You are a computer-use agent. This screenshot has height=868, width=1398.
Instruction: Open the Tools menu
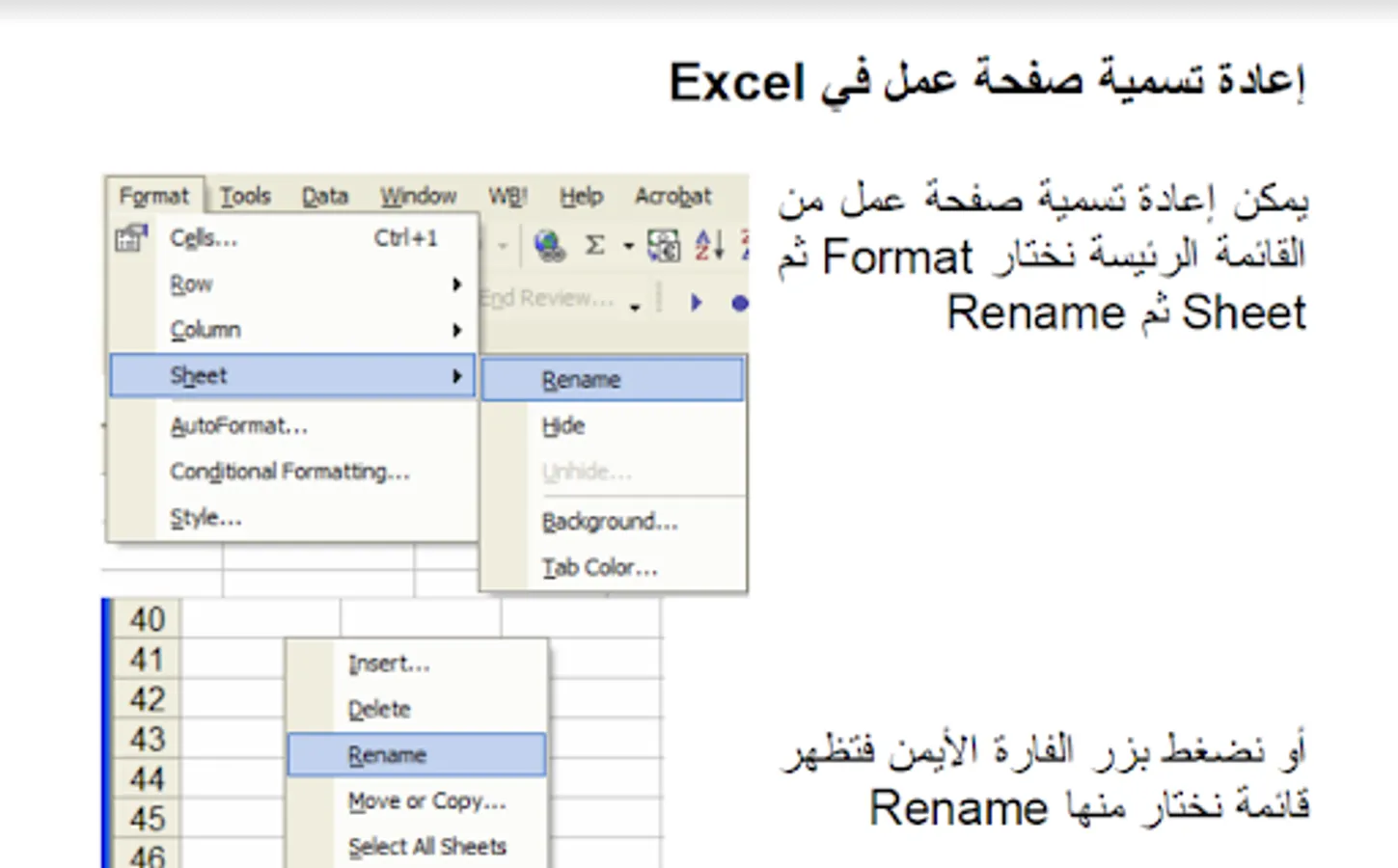click(x=245, y=196)
